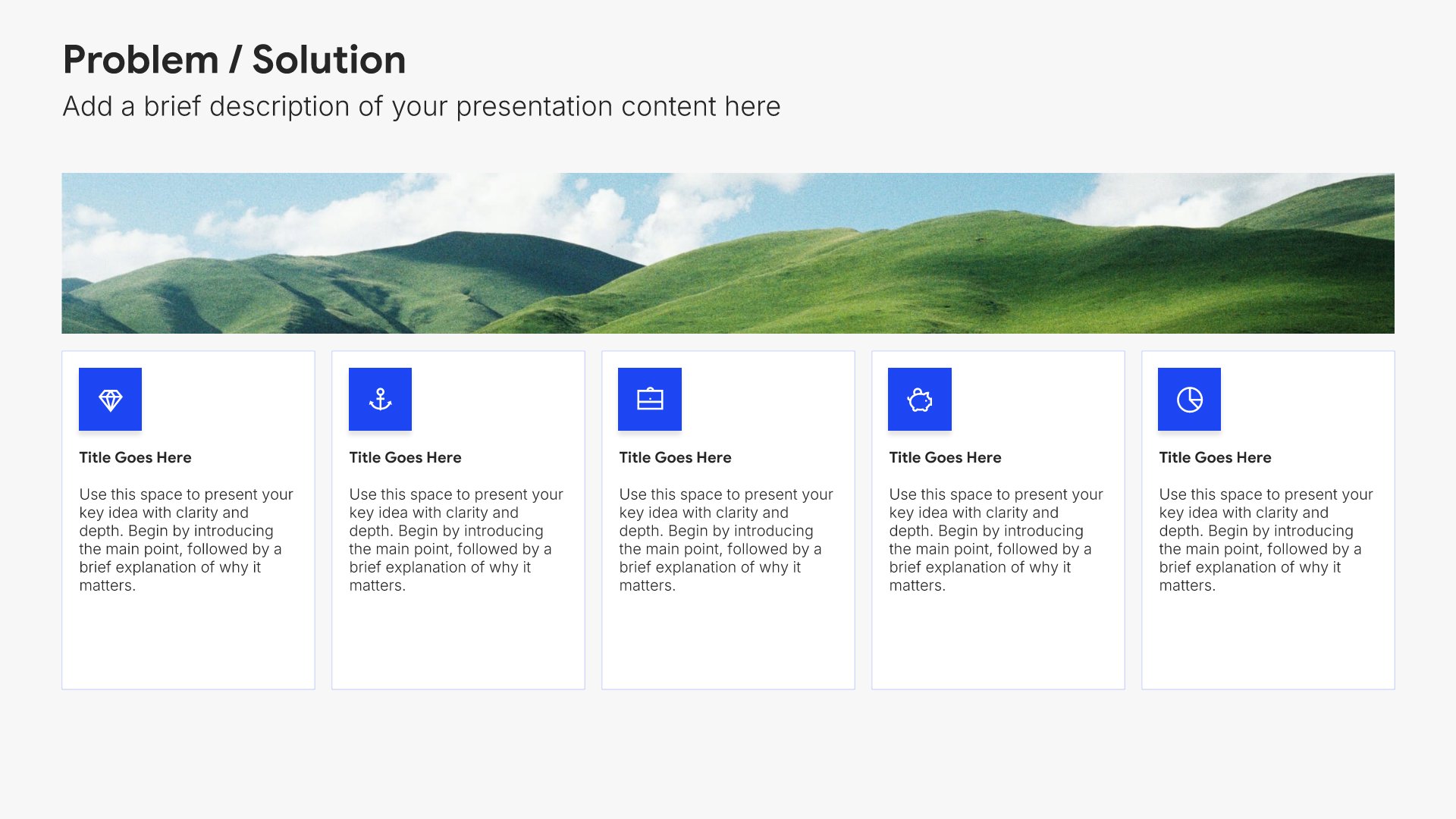Click the body paragraph in the briefcase card
This screenshot has width=1456, height=819.
pyautogui.click(x=726, y=540)
